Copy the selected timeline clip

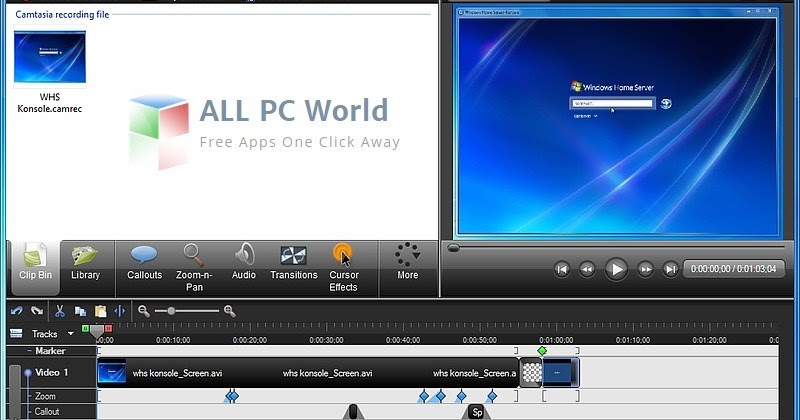click(80, 311)
